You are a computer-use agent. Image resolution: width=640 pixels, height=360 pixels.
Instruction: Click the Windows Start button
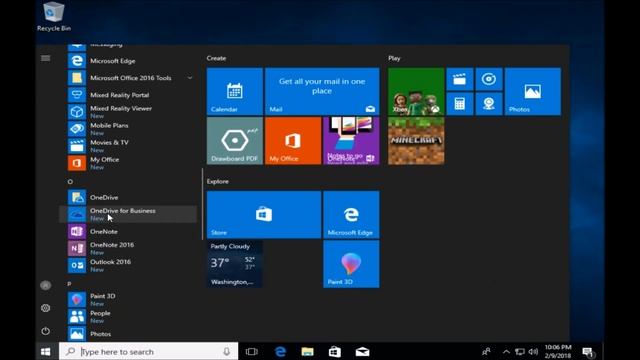point(46,351)
